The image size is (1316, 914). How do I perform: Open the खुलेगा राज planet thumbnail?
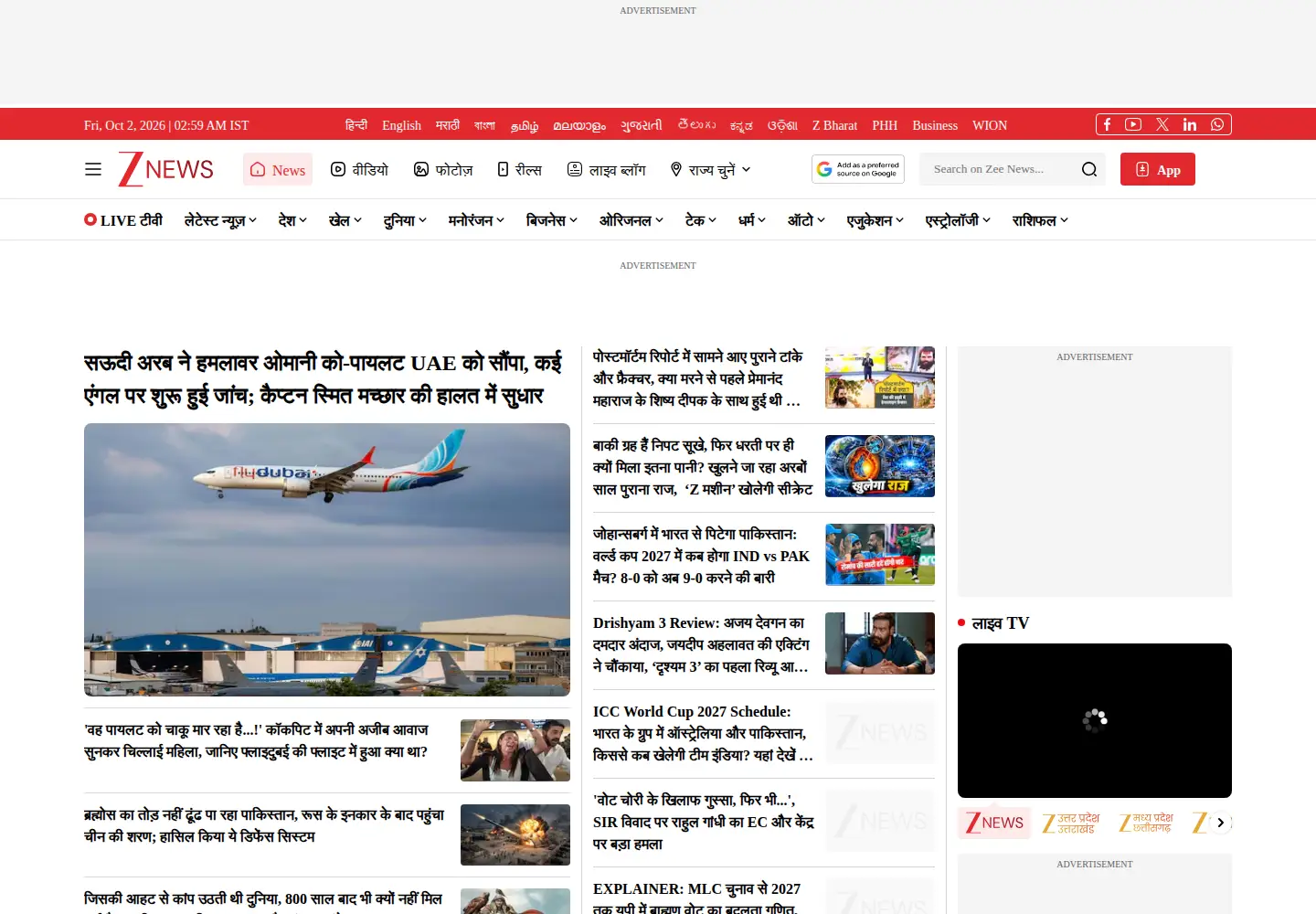880,466
